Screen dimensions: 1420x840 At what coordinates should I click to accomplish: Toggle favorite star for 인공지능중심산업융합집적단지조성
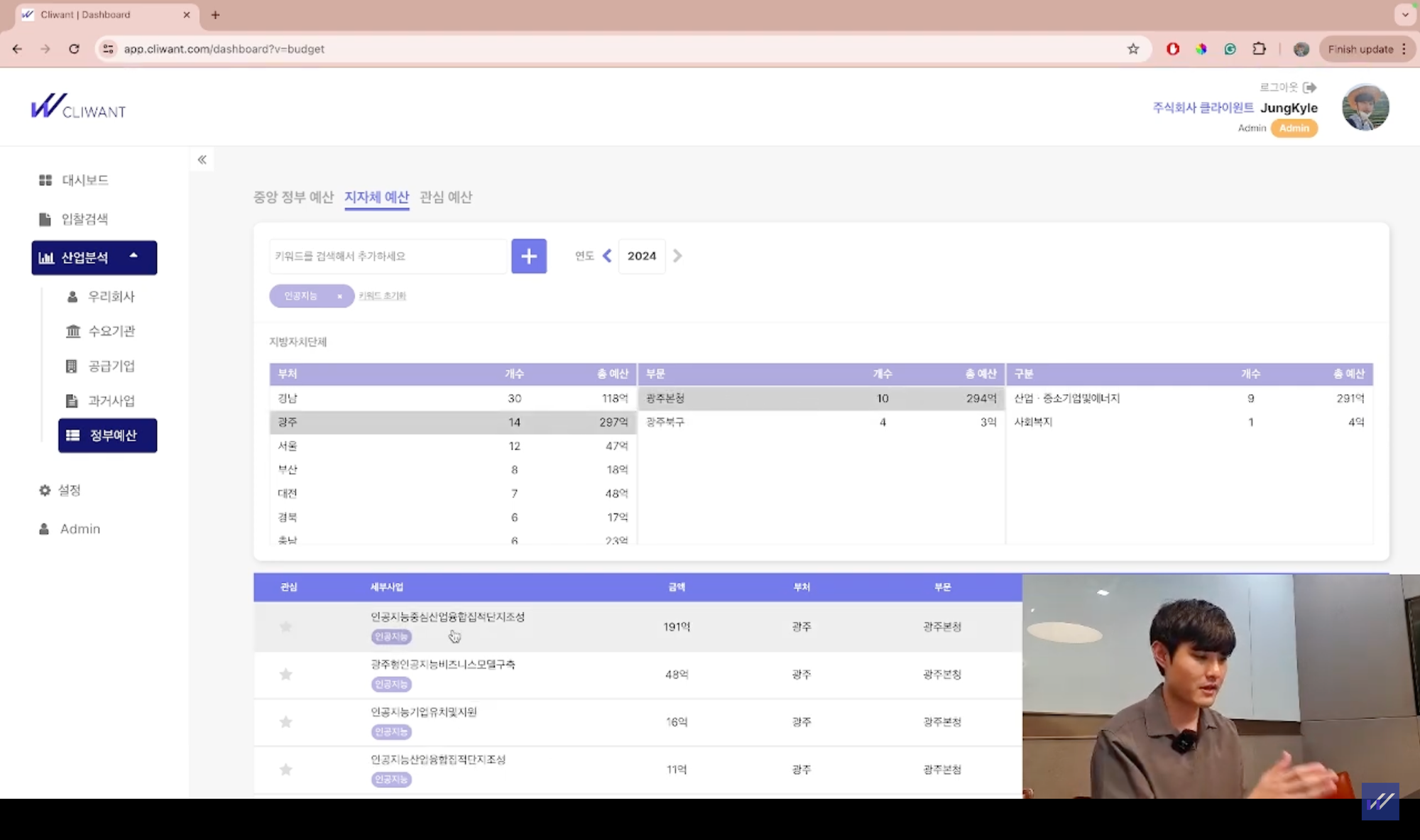click(286, 627)
